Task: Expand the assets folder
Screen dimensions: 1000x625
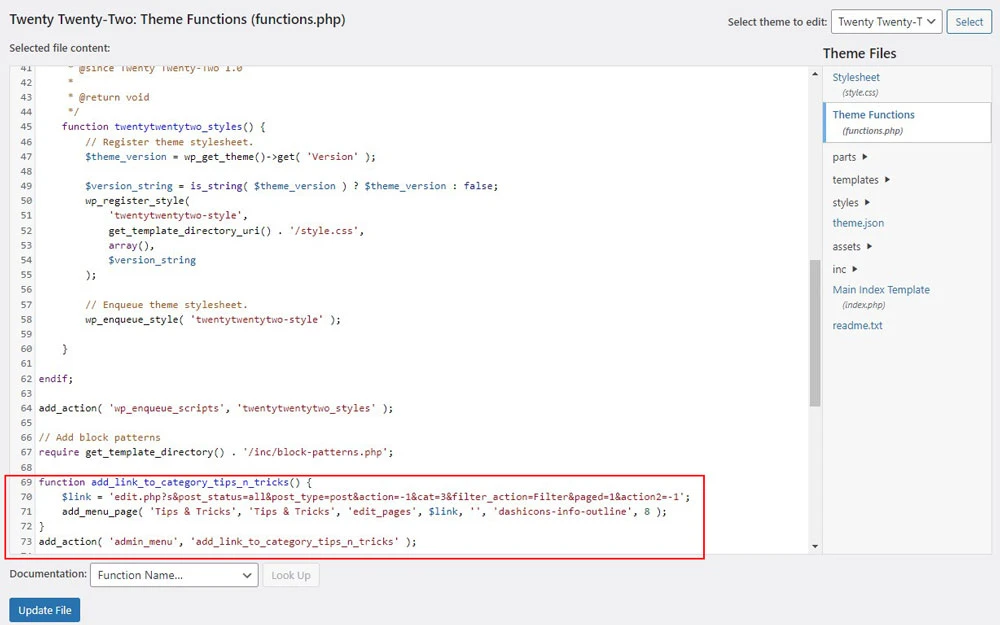Action: click(x=848, y=246)
